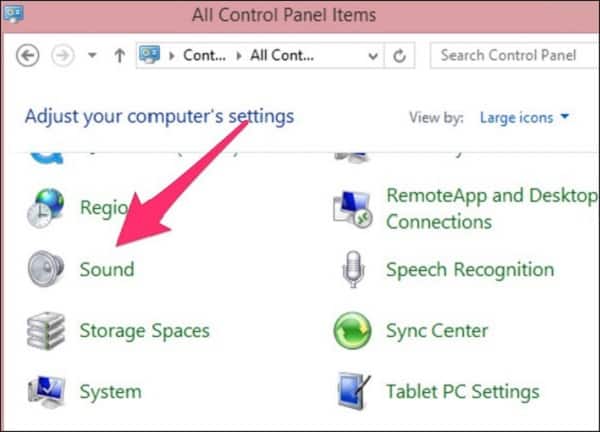Click the Search Control Panel field

click(515, 55)
